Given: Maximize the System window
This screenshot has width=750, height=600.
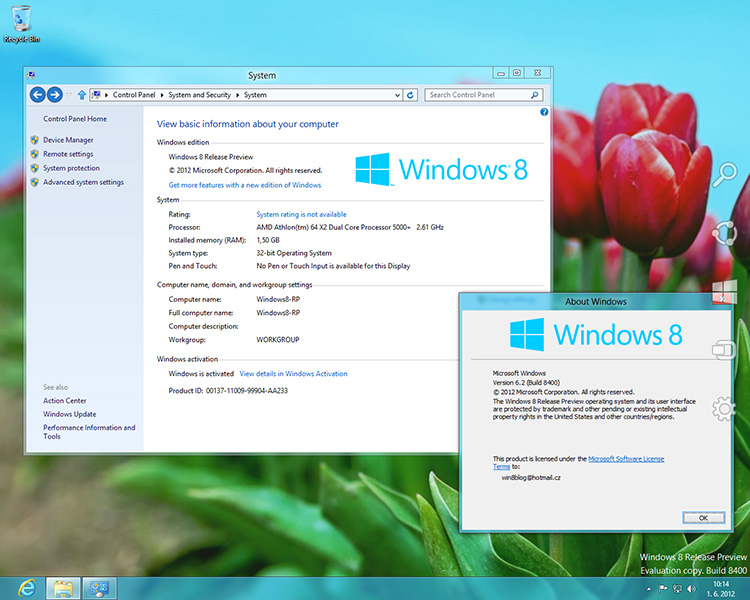Looking at the screenshot, I should point(517,73).
